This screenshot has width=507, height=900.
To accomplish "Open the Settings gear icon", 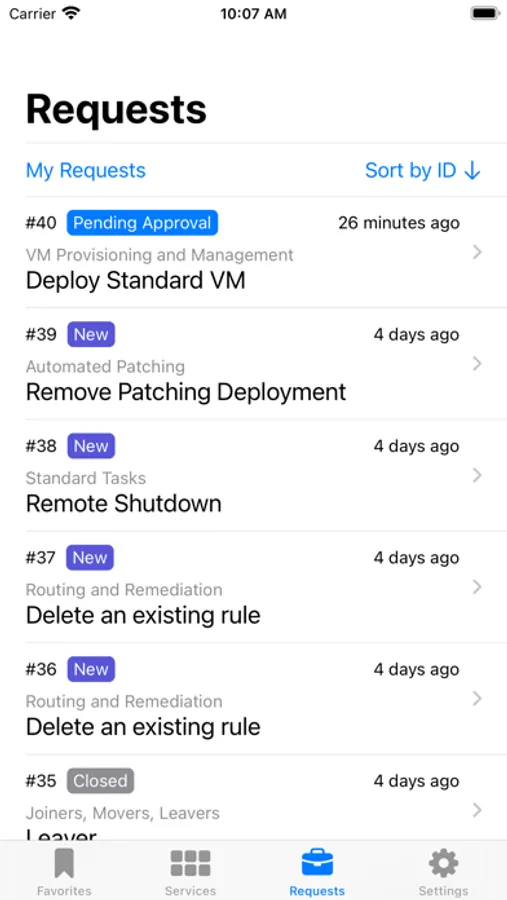I will (443, 864).
